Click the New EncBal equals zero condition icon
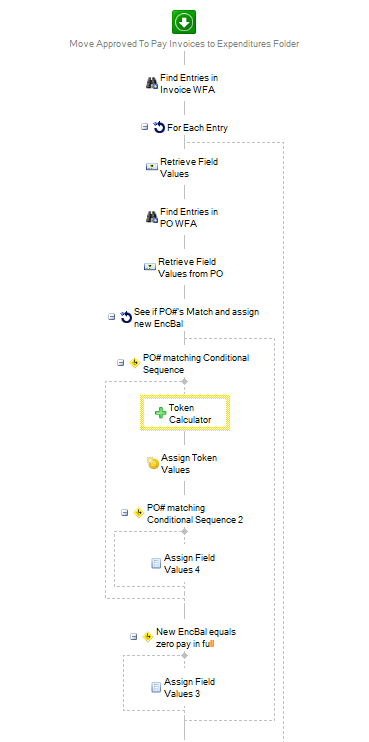 click(148, 637)
